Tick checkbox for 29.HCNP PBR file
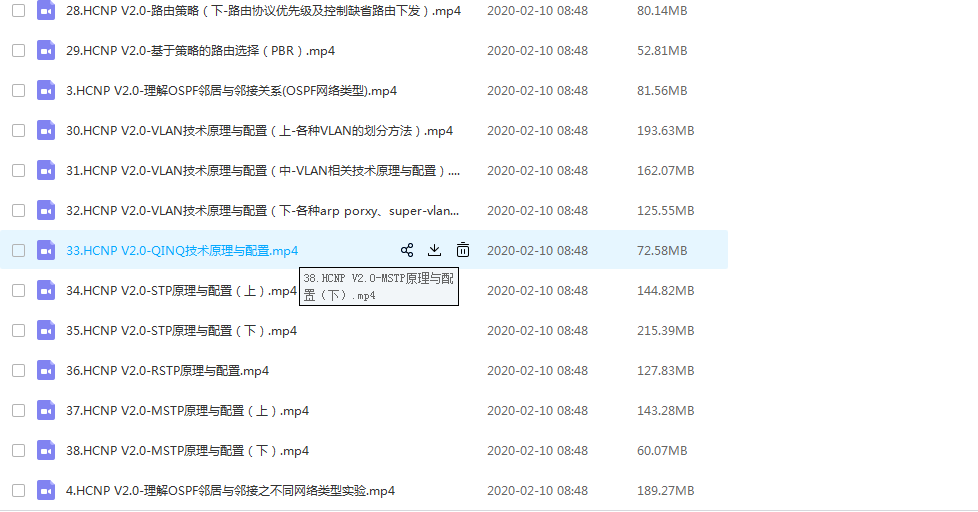 [18, 50]
